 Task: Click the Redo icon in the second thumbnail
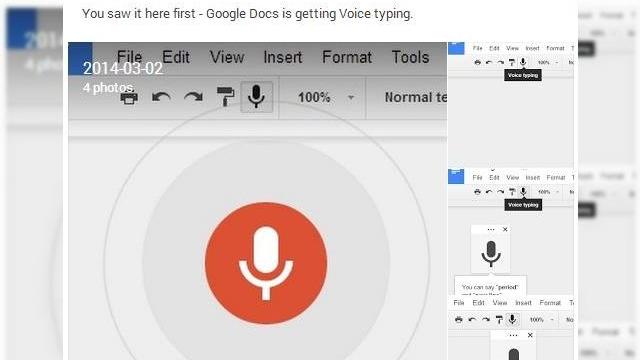500,192
